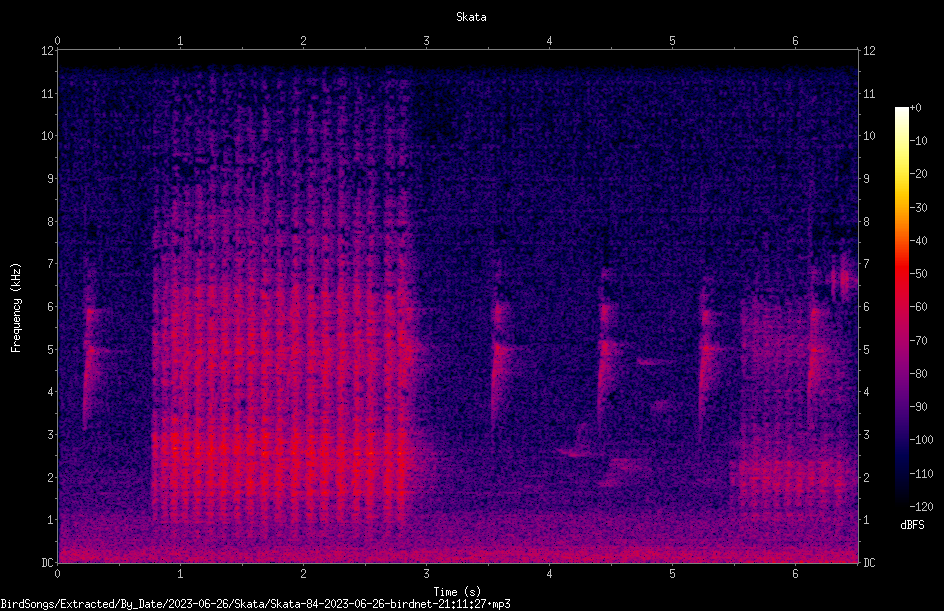Click the dBFS color scale bar
This screenshot has height=611, width=944.
[x=901, y=307]
